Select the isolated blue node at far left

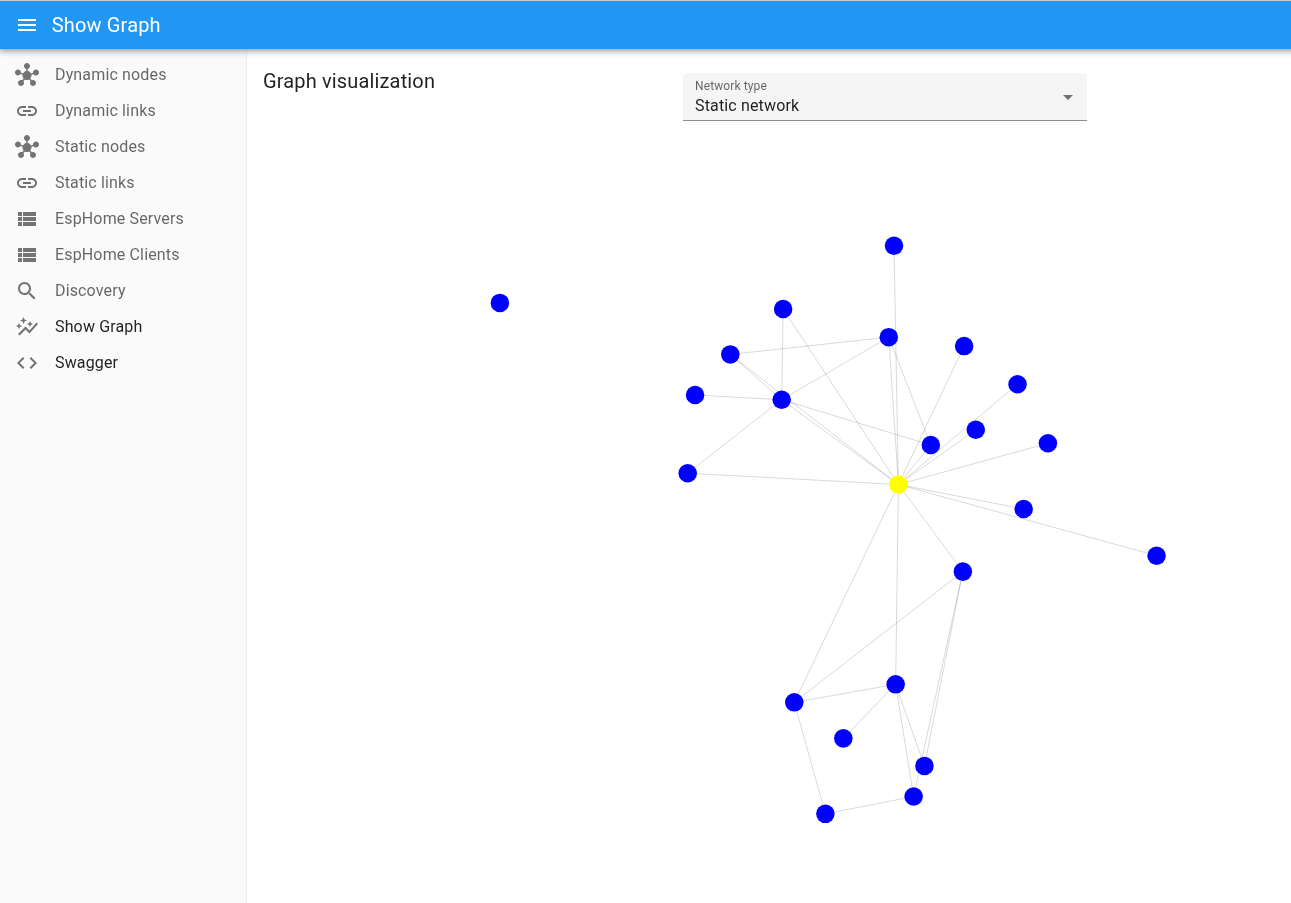coord(500,303)
